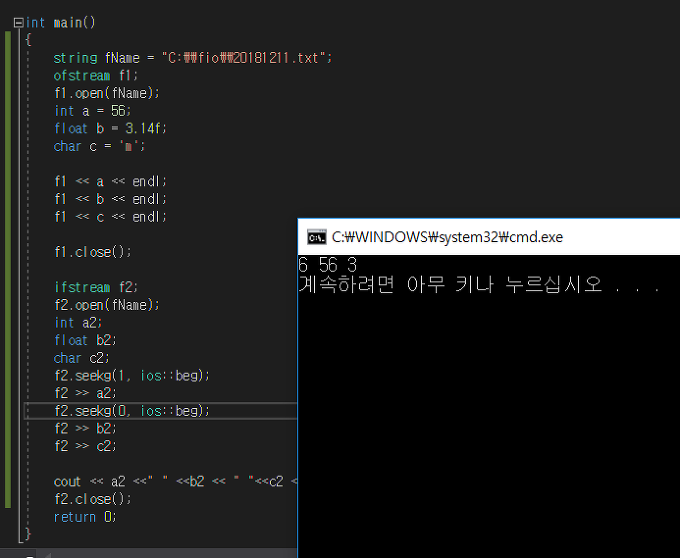Image resolution: width=680 pixels, height=558 pixels.
Task: Click the 'f2 >> b2;' line
Action: click(85, 428)
